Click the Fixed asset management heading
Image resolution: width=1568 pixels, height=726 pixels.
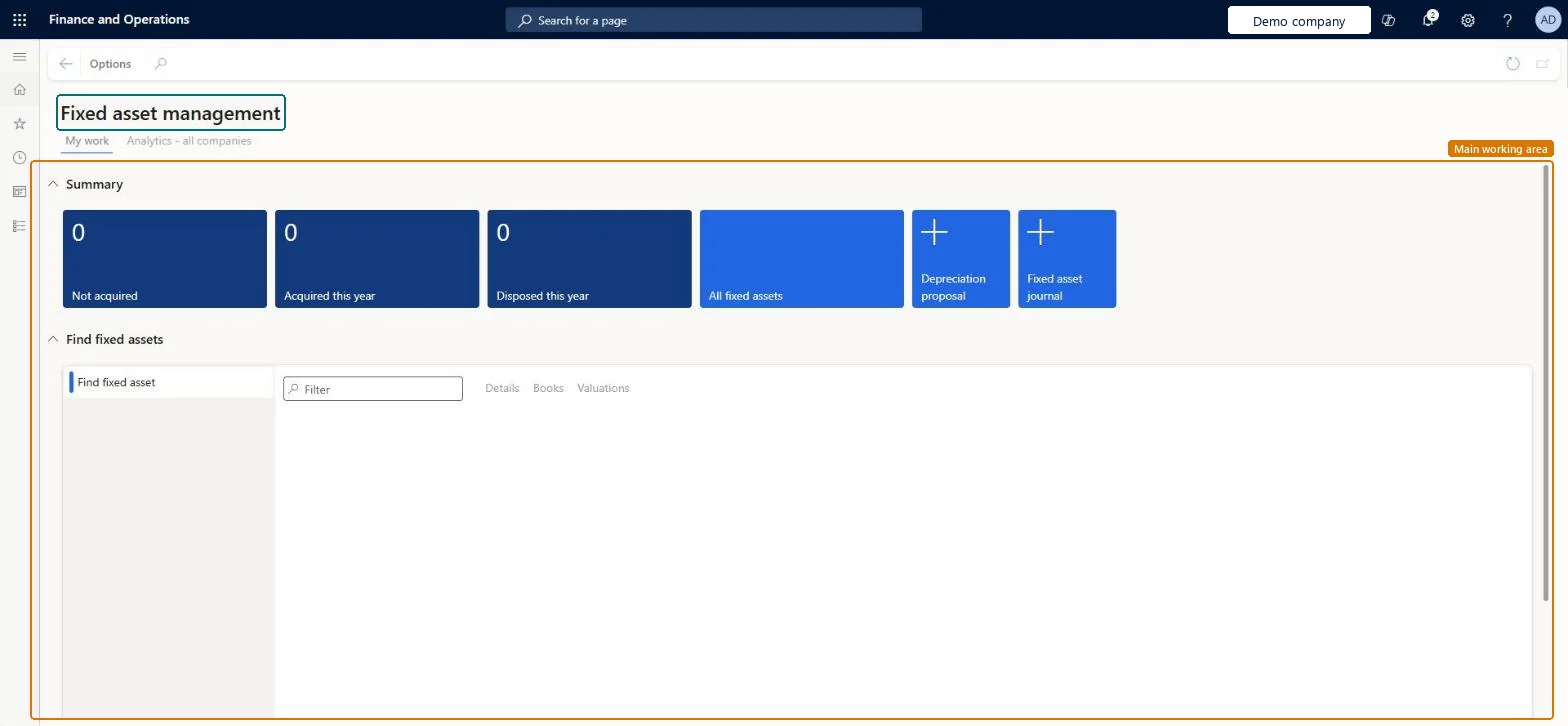[x=171, y=113]
